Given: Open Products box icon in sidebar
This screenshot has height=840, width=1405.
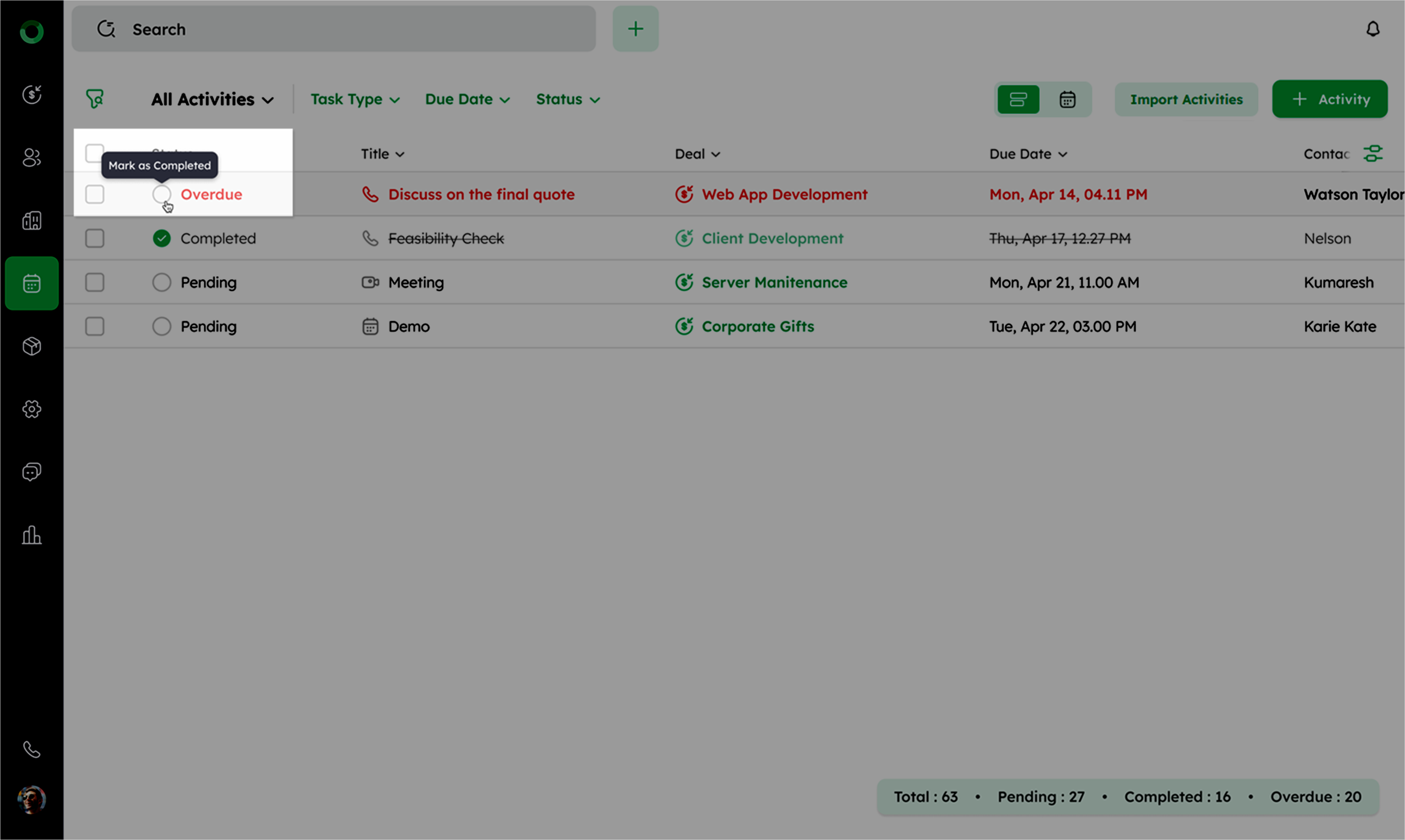Looking at the screenshot, I should [x=32, y=346].
